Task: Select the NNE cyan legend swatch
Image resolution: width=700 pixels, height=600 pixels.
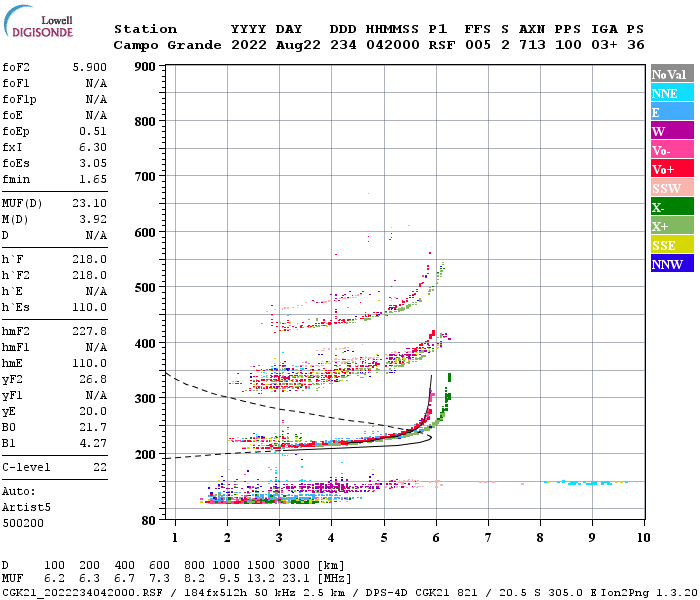Action: (672, 93)
